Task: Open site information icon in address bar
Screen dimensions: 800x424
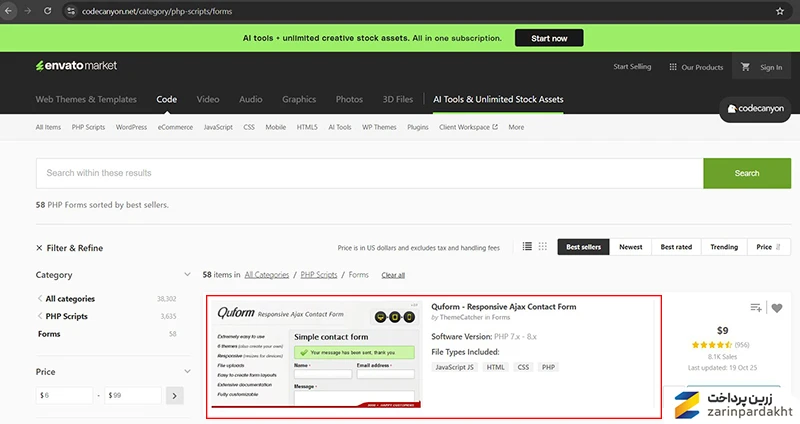Action: point(71,11)
